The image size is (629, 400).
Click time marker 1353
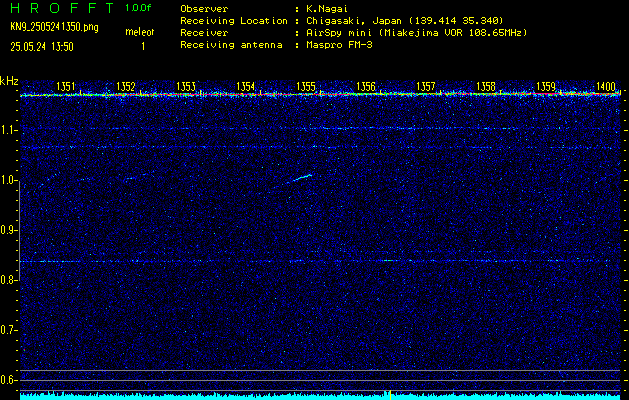[x=186, y=87]
